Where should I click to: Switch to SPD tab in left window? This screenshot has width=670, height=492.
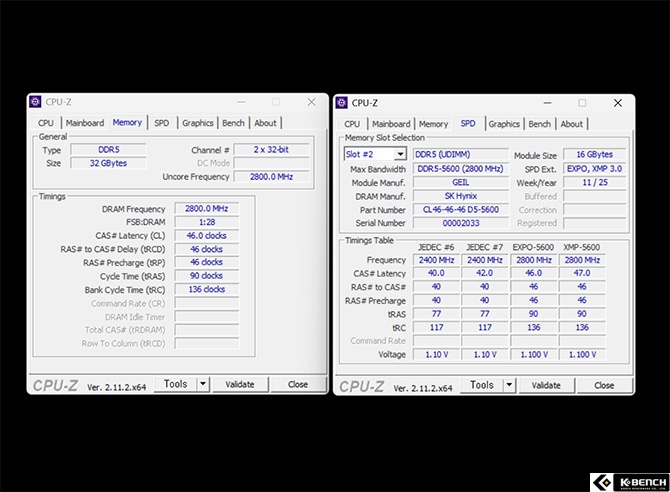(x=162, y=123)
